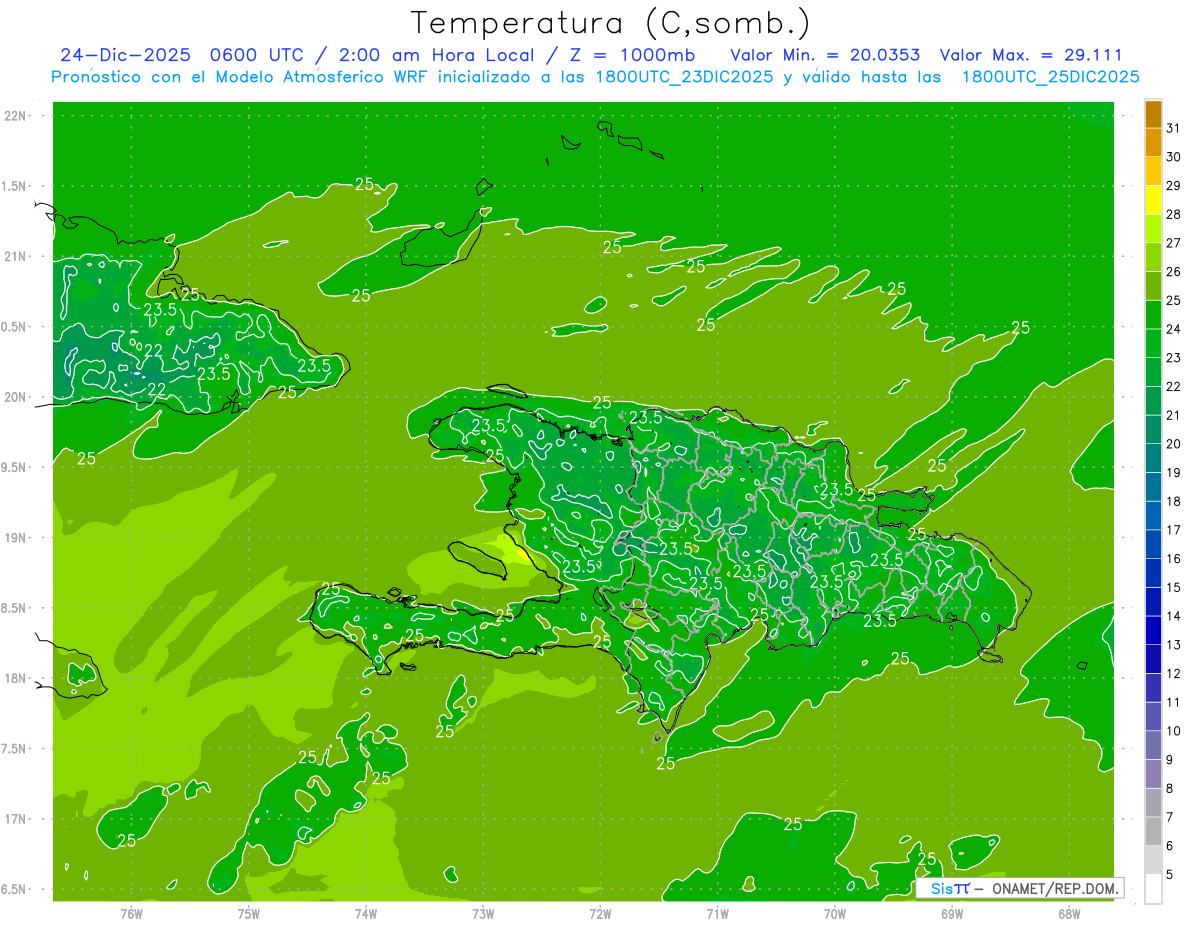Click the '17N' latitude axis label
Image resolution: width=1200 pixels, height=927 pixels.
pos(15,819)
